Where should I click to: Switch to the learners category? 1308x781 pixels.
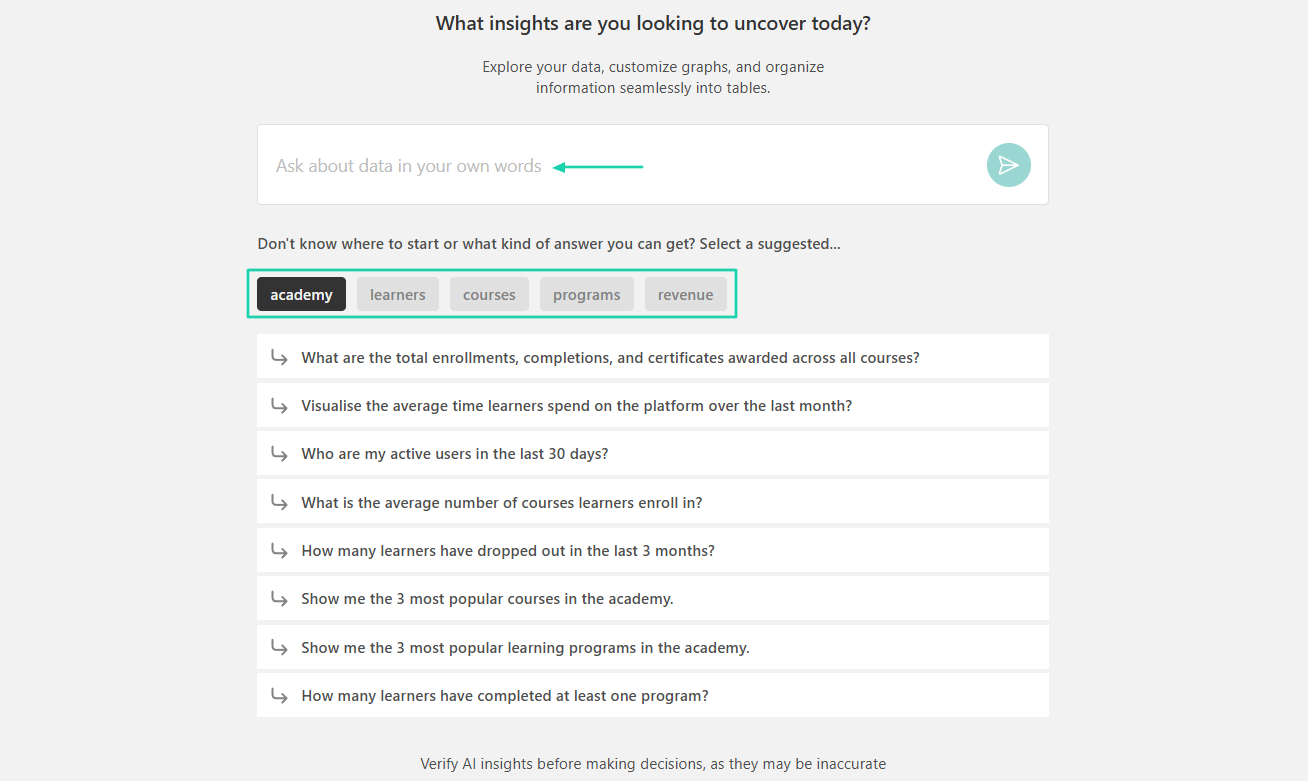[398, 294]
